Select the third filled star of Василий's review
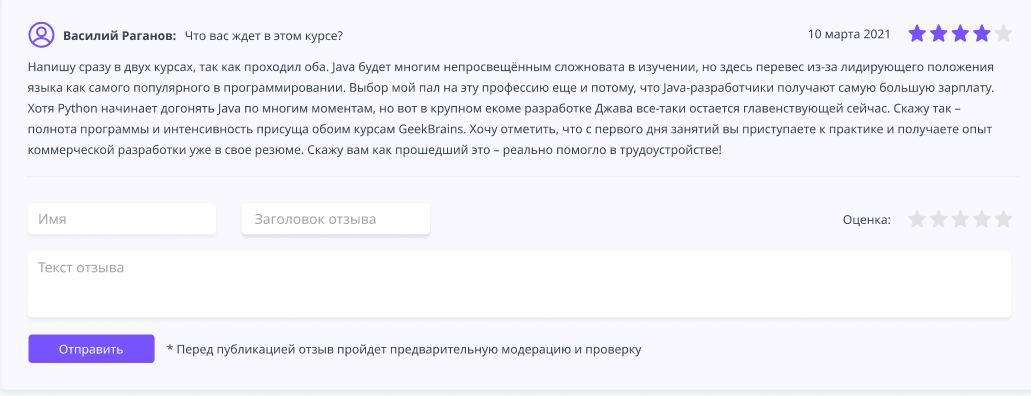The width and height of the screenshot is (1031, 396). coord(960,34)
